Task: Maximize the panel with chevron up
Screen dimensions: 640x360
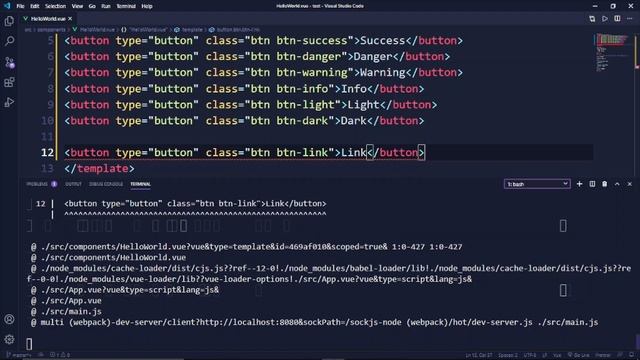Action: coord(617,184)
